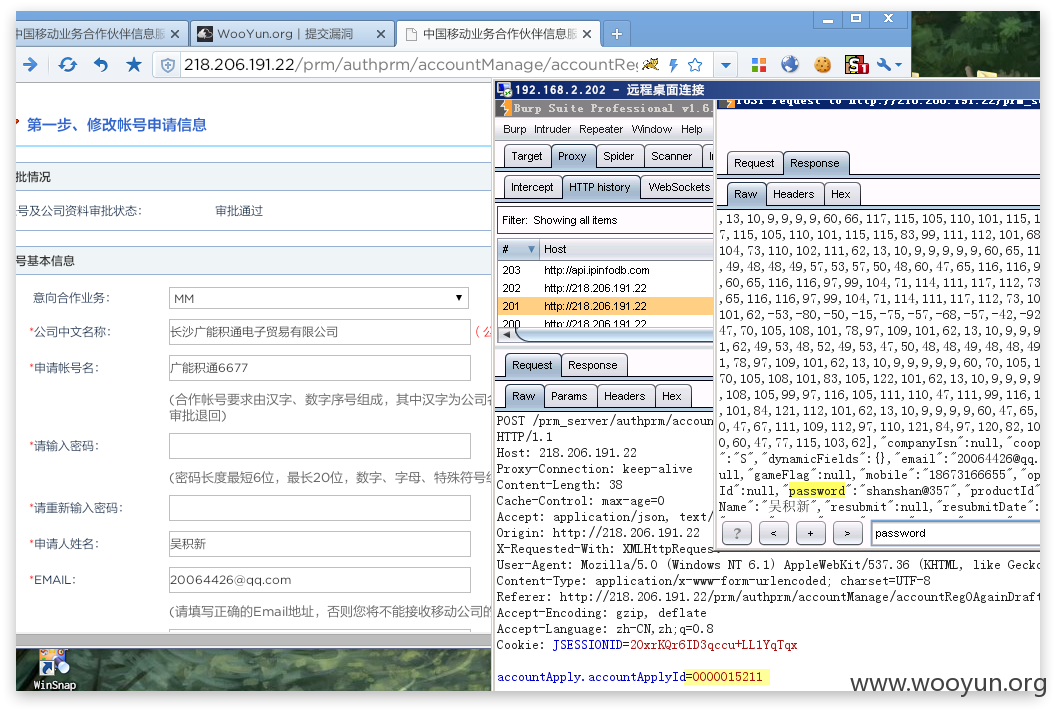Click the Filter: Showing all items bar

click(605, 220)
